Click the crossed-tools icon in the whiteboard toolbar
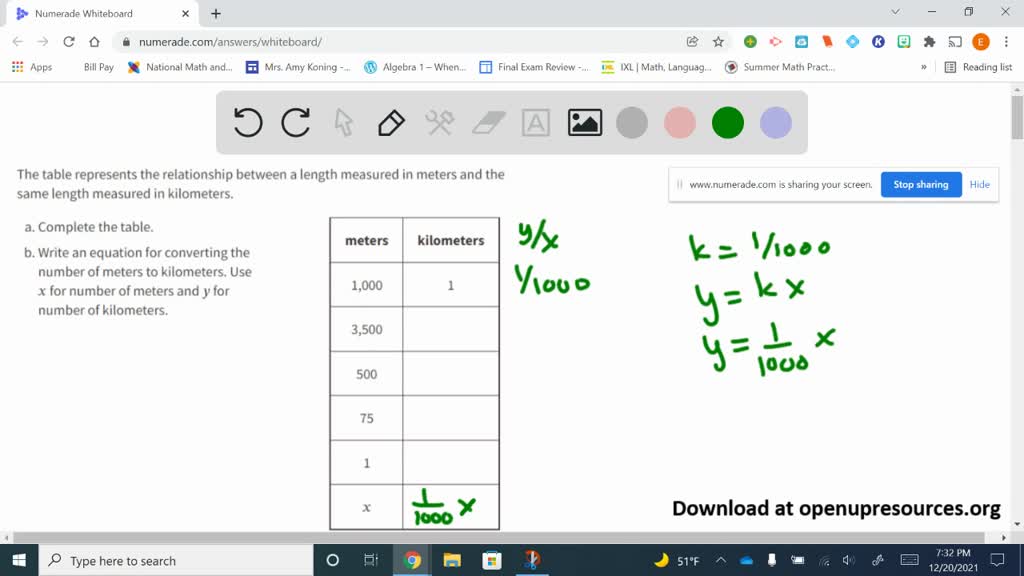The image size is (1024, 576). [x=439, y=122]
